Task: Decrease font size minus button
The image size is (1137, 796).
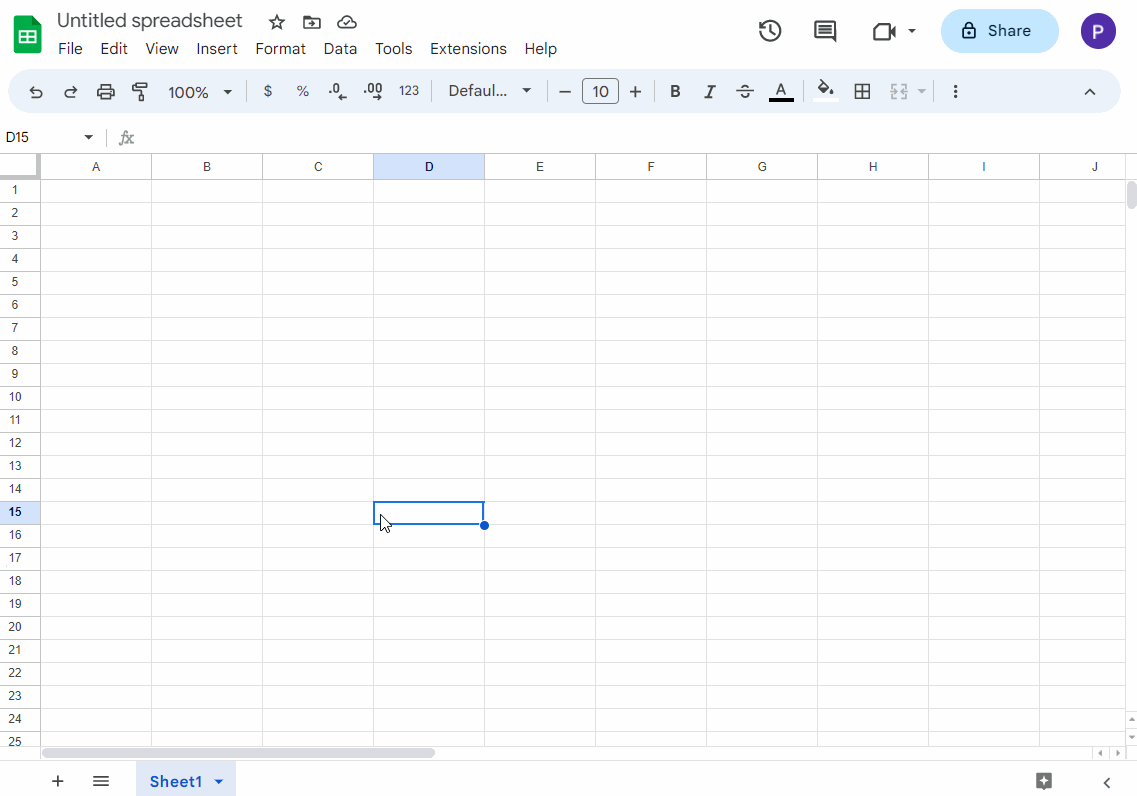Action: (565, 91)
